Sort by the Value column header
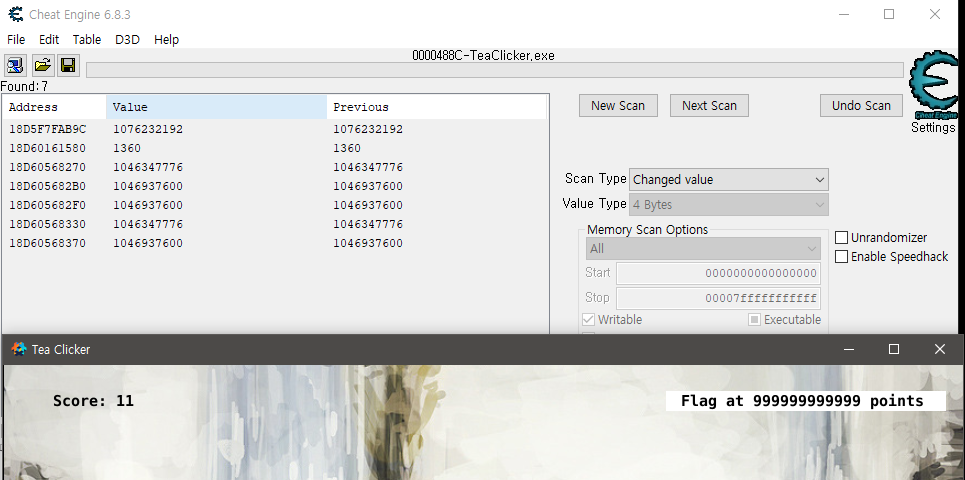Image resolution: width=965 pixels, height=480 pixels. 217,107
